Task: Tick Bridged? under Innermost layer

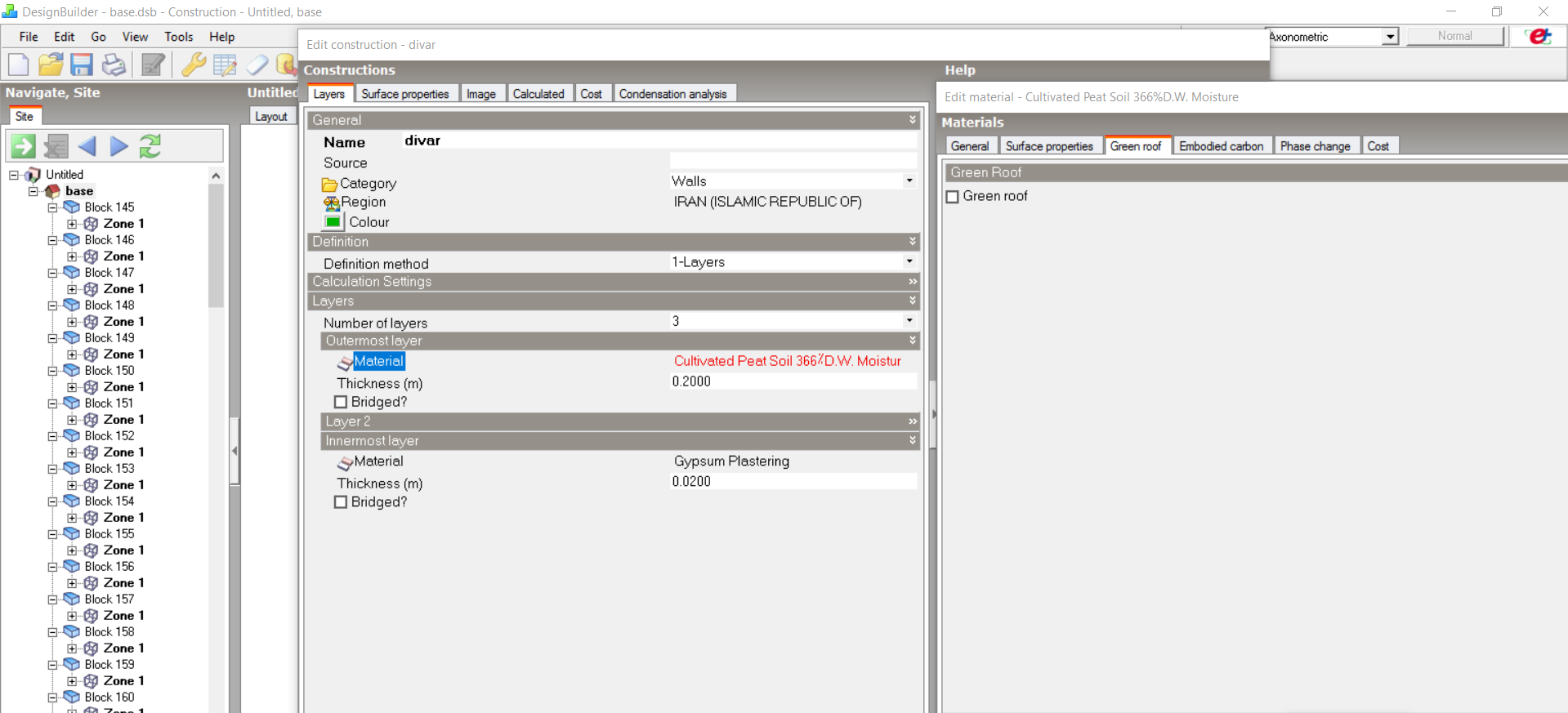Action: click(341, 502)
